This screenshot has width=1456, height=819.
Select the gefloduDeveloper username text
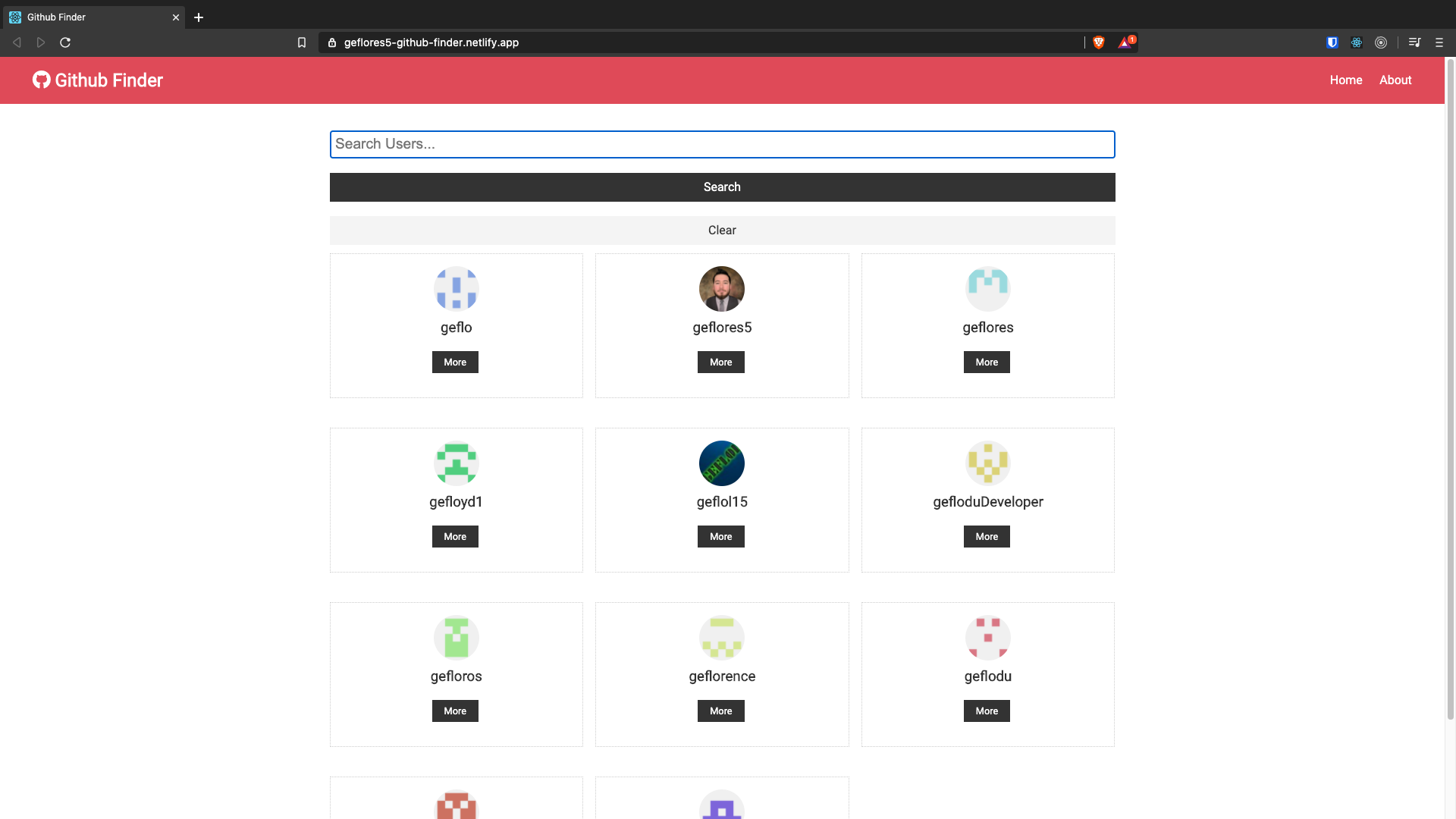click(987, 502)
